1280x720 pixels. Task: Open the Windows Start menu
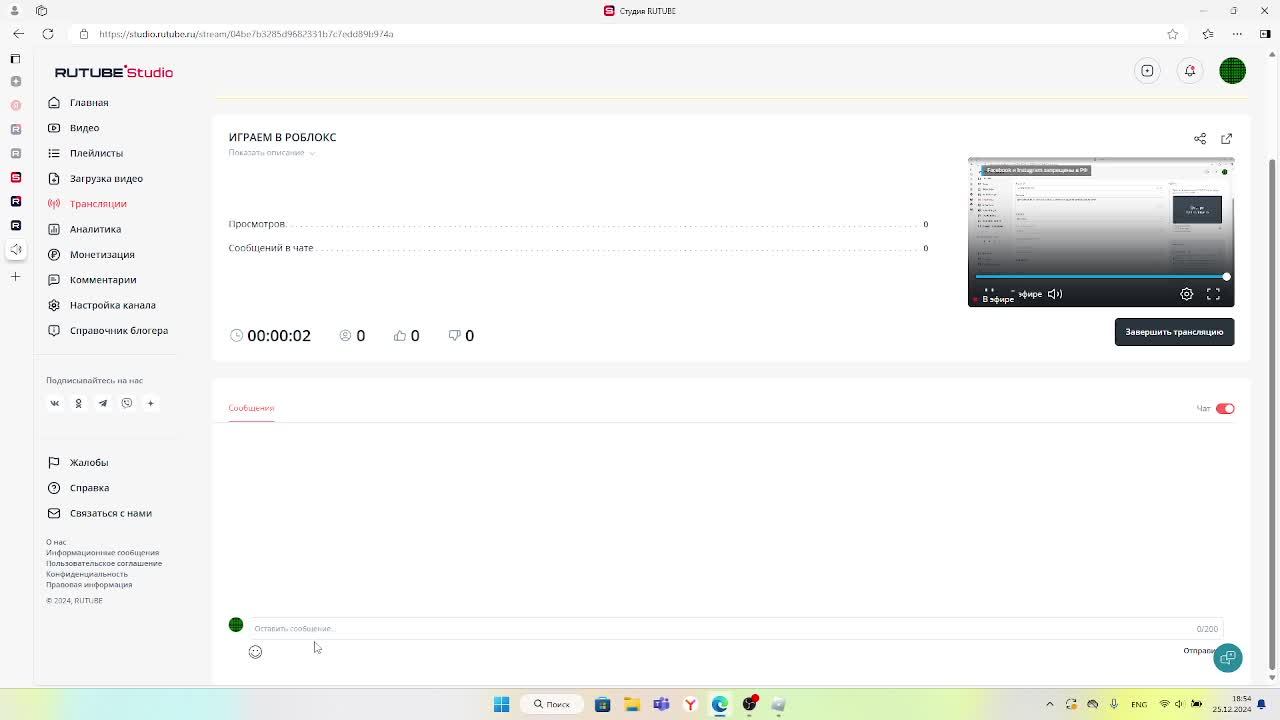coord(501,704)
